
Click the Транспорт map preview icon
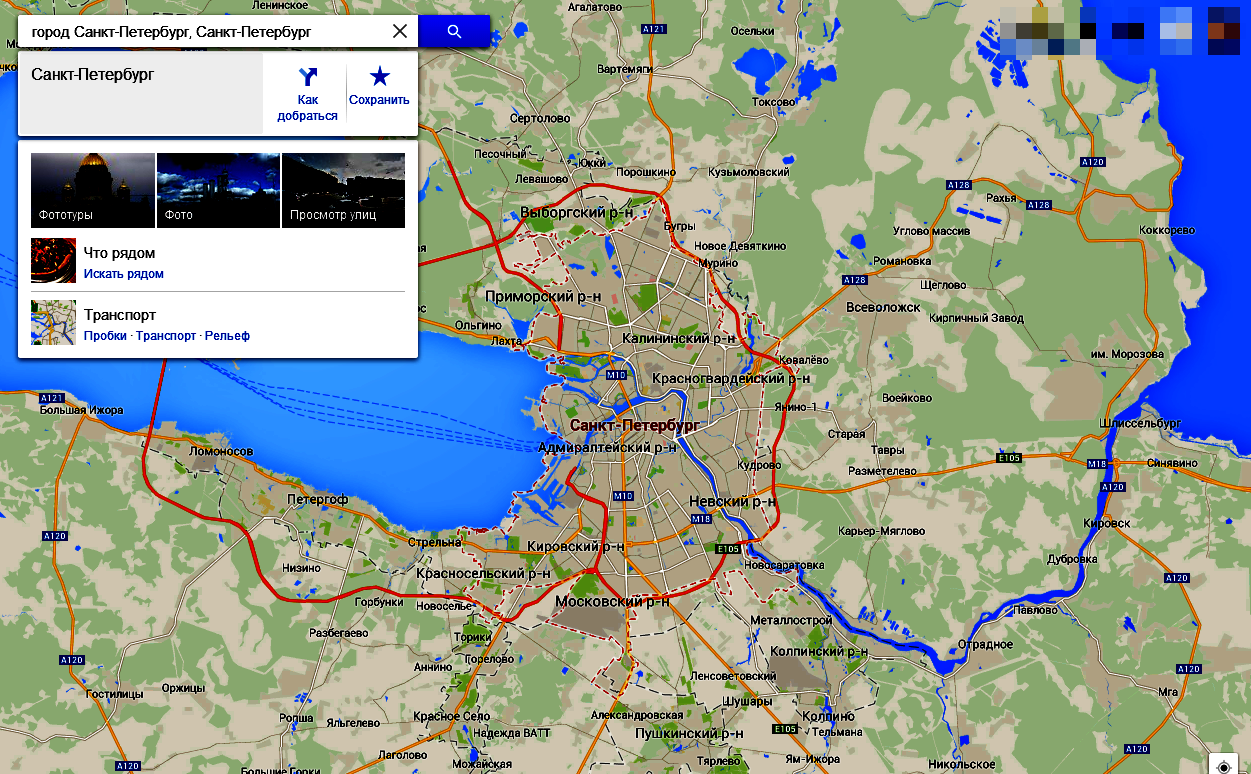[x=53, y=322]
